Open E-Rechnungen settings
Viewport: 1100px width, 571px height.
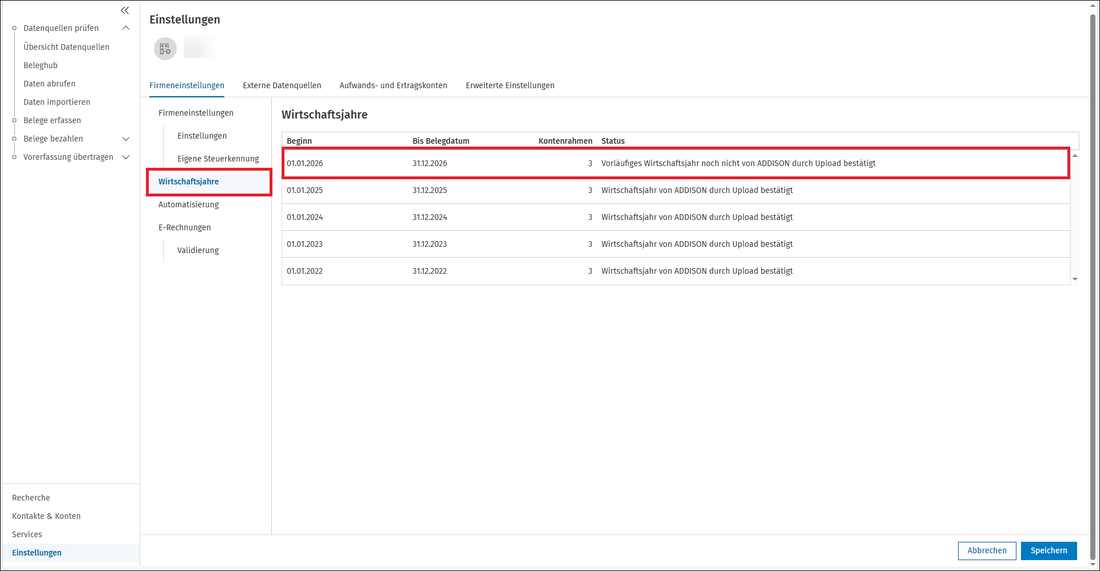(185, 227)
